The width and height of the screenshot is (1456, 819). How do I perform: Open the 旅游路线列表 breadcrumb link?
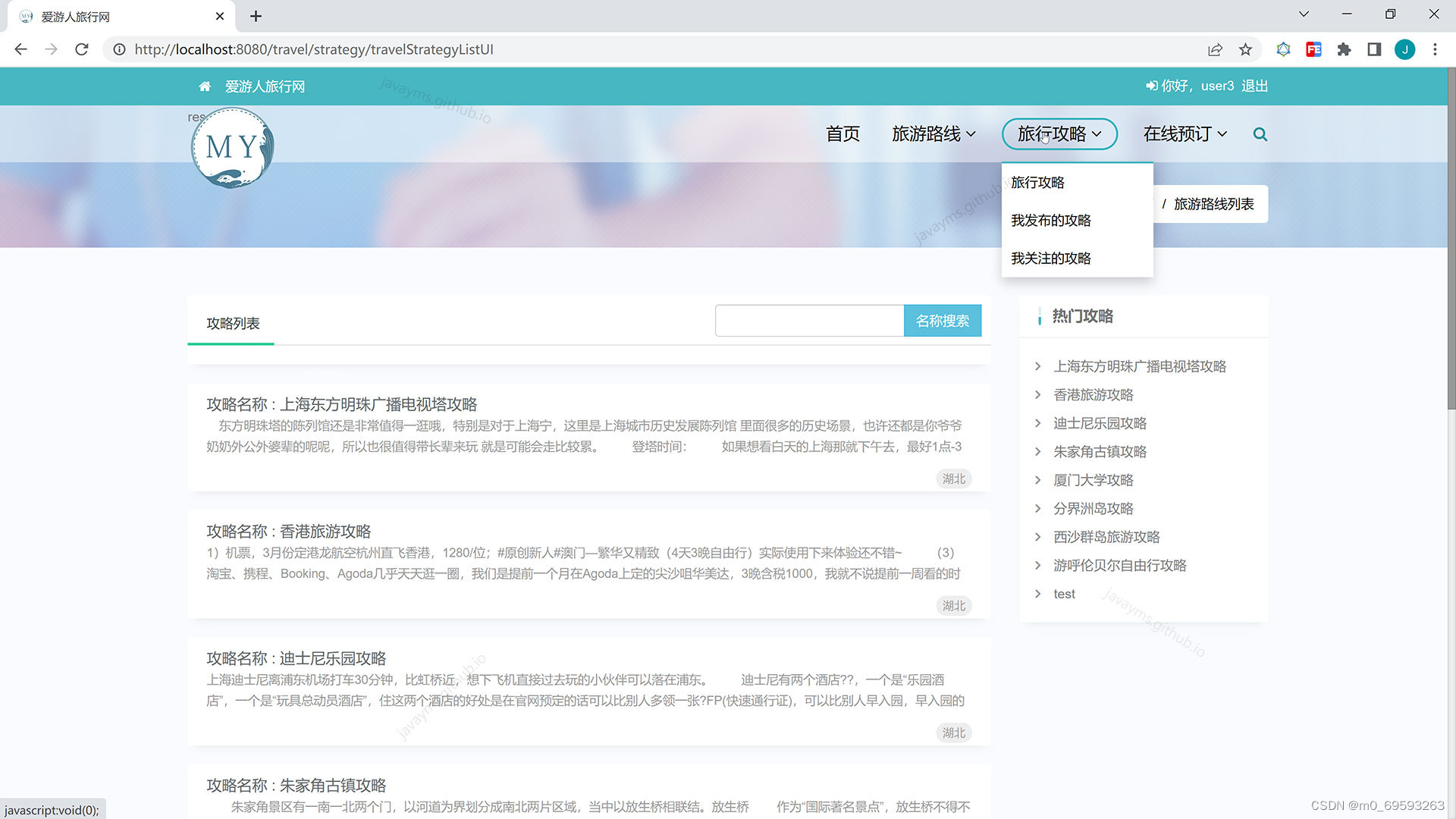point(1213,204)
